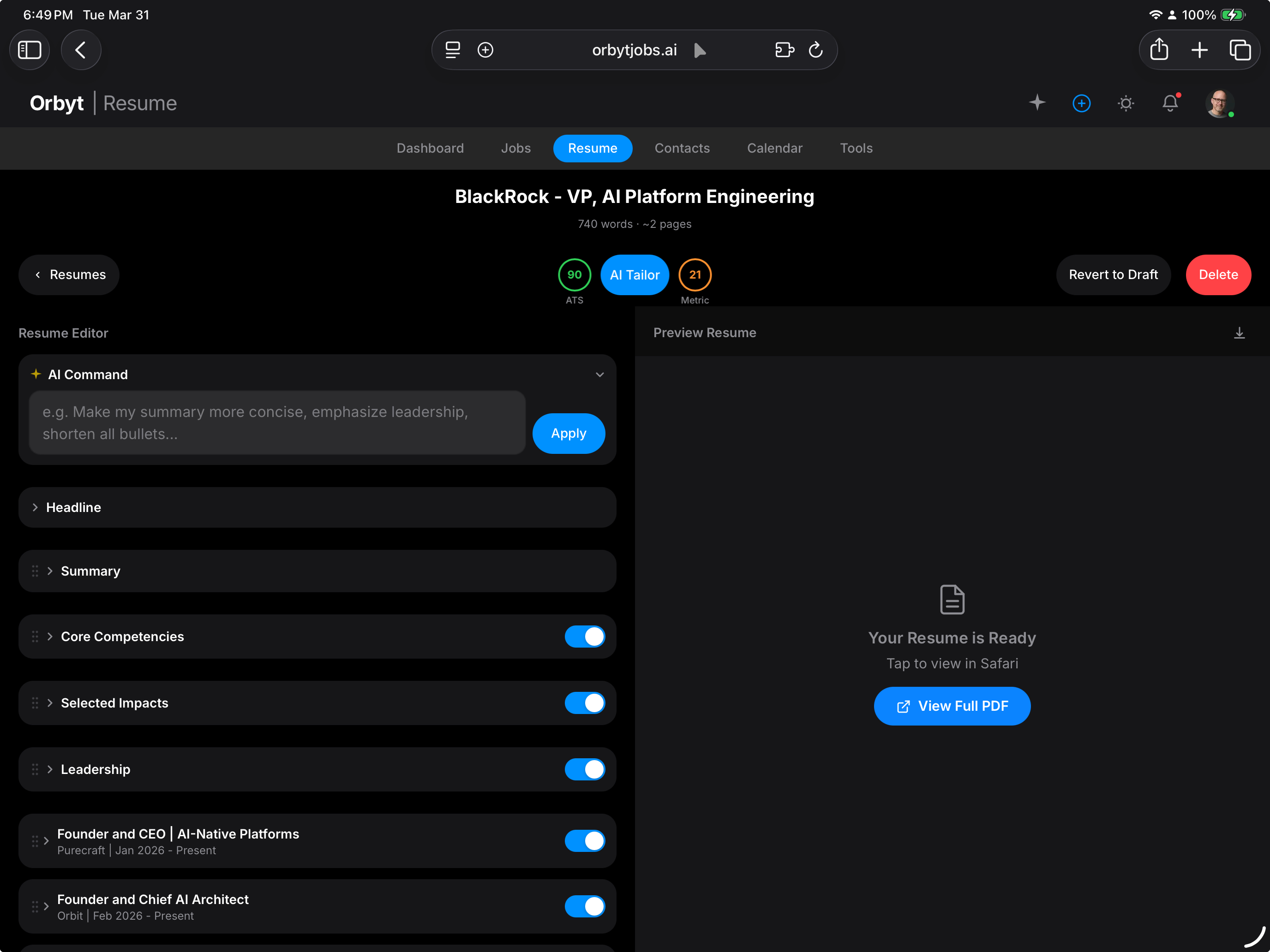Open the share sheet
The image size is (1270, 952).
click(x=1159, y=50)
